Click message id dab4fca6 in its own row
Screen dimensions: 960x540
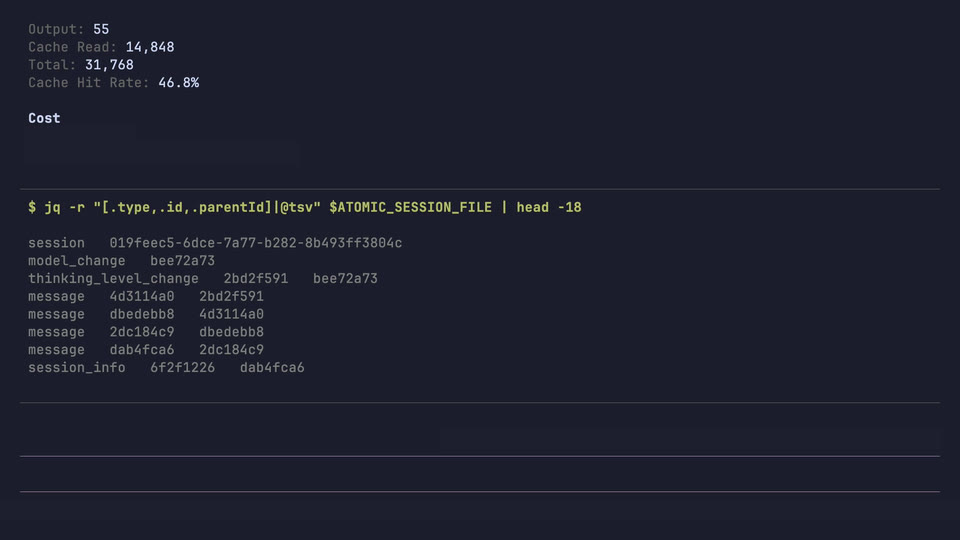tap(142, 350)
